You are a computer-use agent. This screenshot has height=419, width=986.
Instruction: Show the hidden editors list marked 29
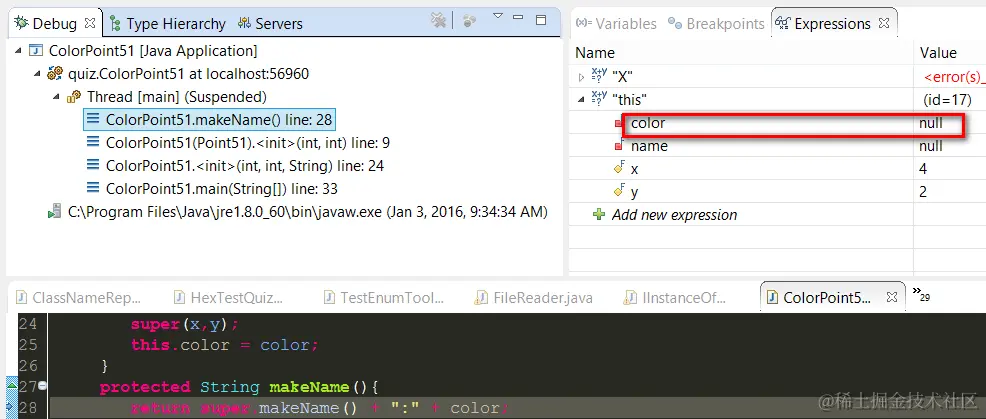[x=921, y=294]
